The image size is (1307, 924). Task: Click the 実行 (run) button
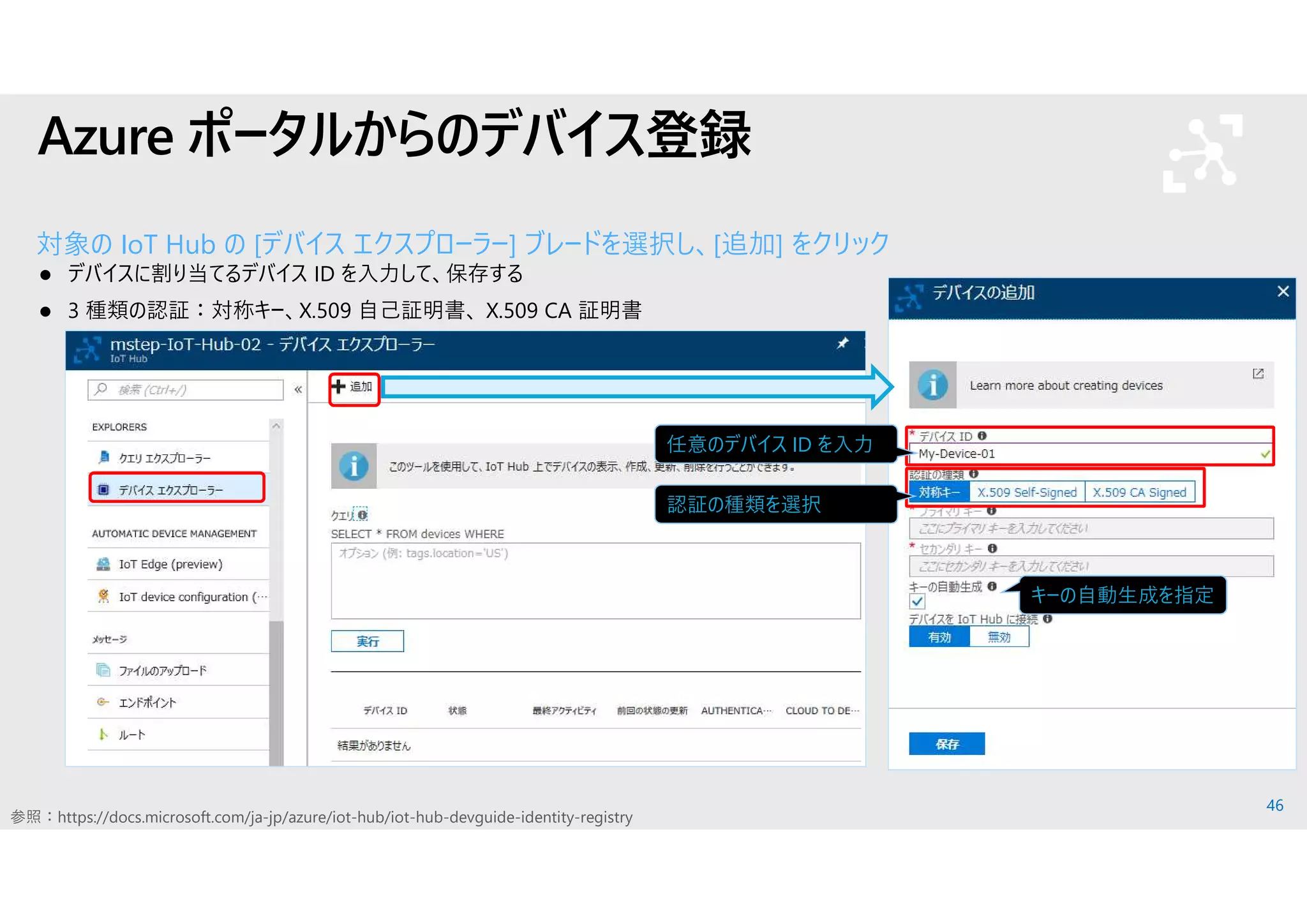pyautogui.click(x=367, y=641)
